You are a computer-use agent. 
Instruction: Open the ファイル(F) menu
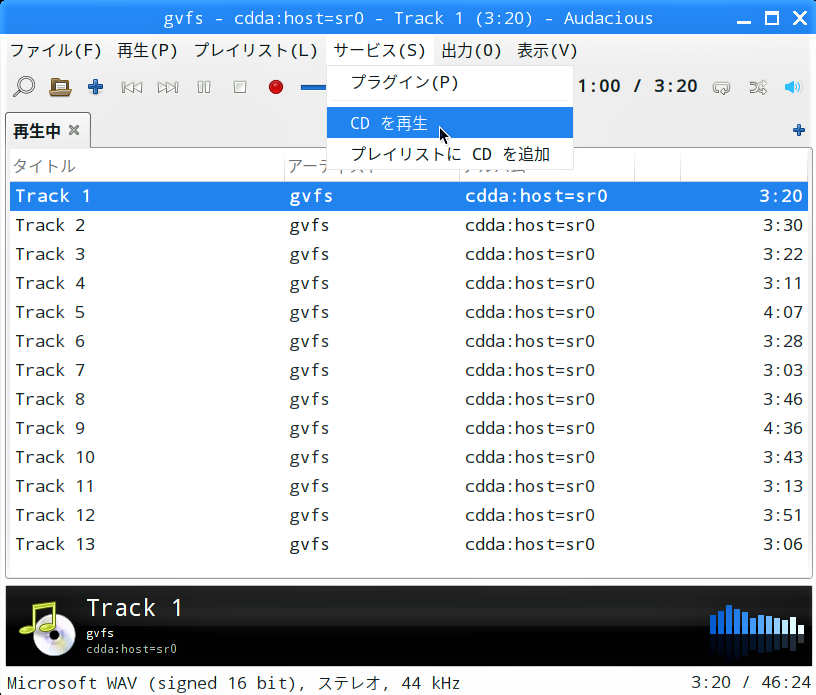[56, 50]
